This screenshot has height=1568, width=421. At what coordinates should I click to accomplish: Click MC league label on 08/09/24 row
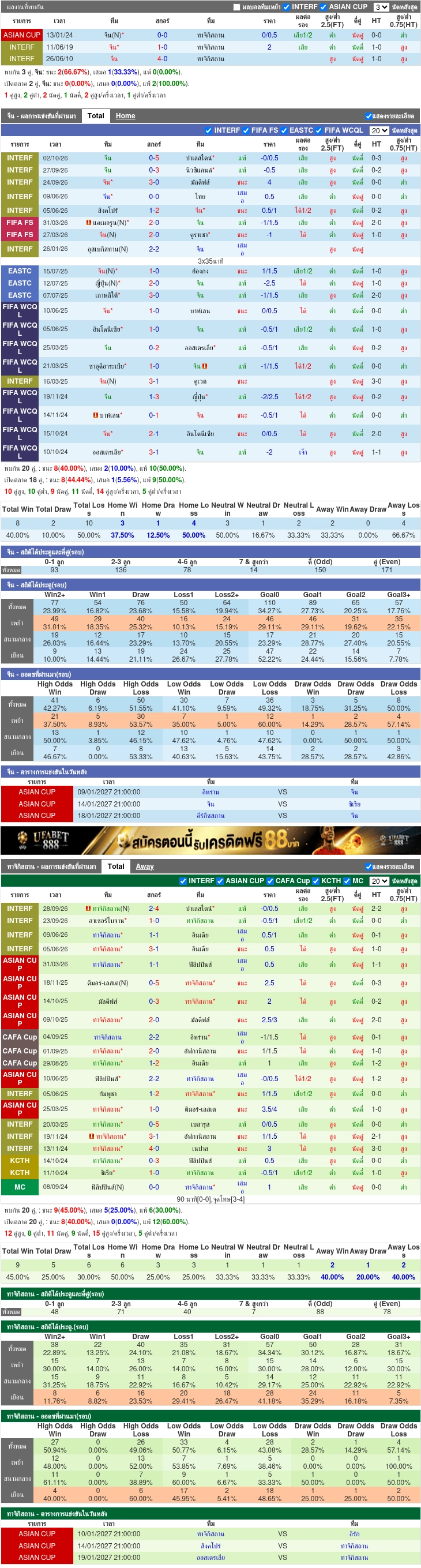pyautogui.click(x=20, y=1187)
